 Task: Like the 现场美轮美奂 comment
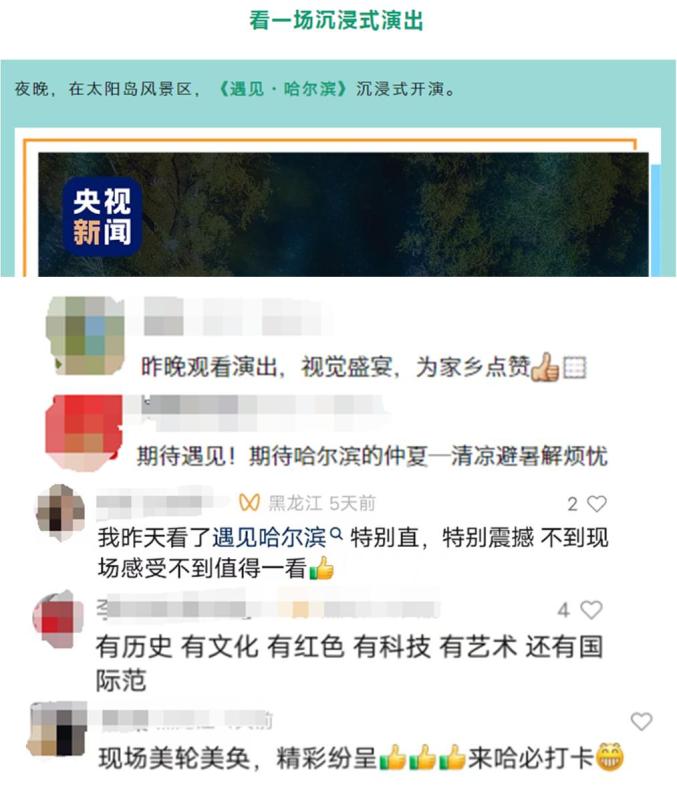coord(641,721)
